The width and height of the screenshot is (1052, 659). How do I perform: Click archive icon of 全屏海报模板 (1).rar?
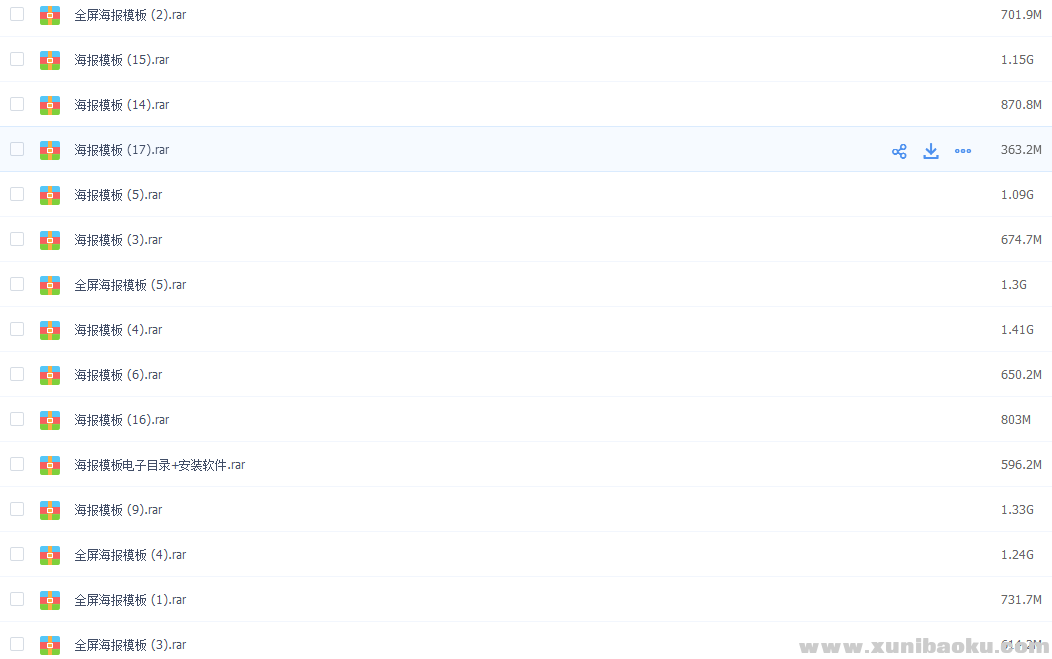pos(50,600)
